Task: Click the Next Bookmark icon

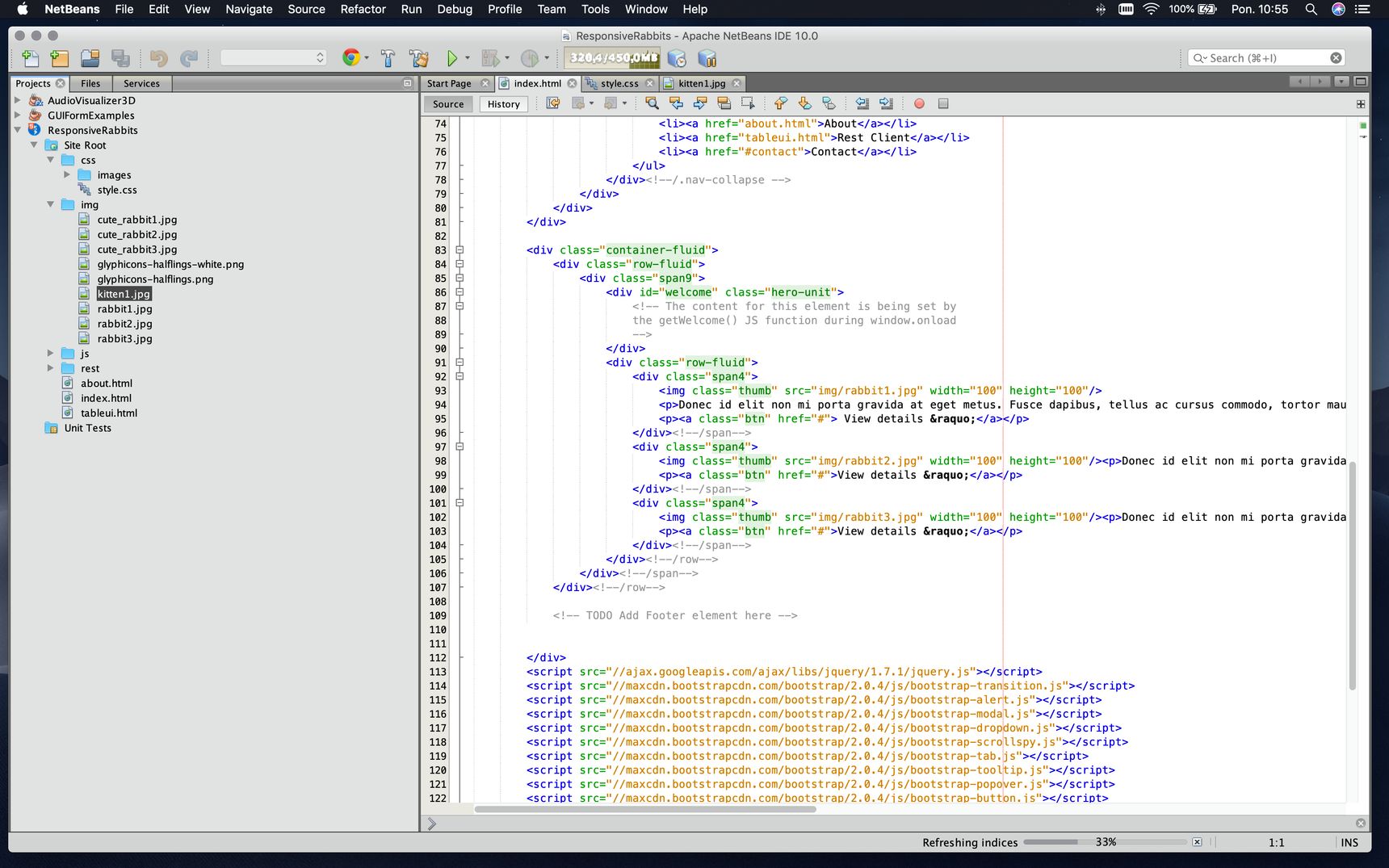Action: pyautogui.click(x=804, y=103)
